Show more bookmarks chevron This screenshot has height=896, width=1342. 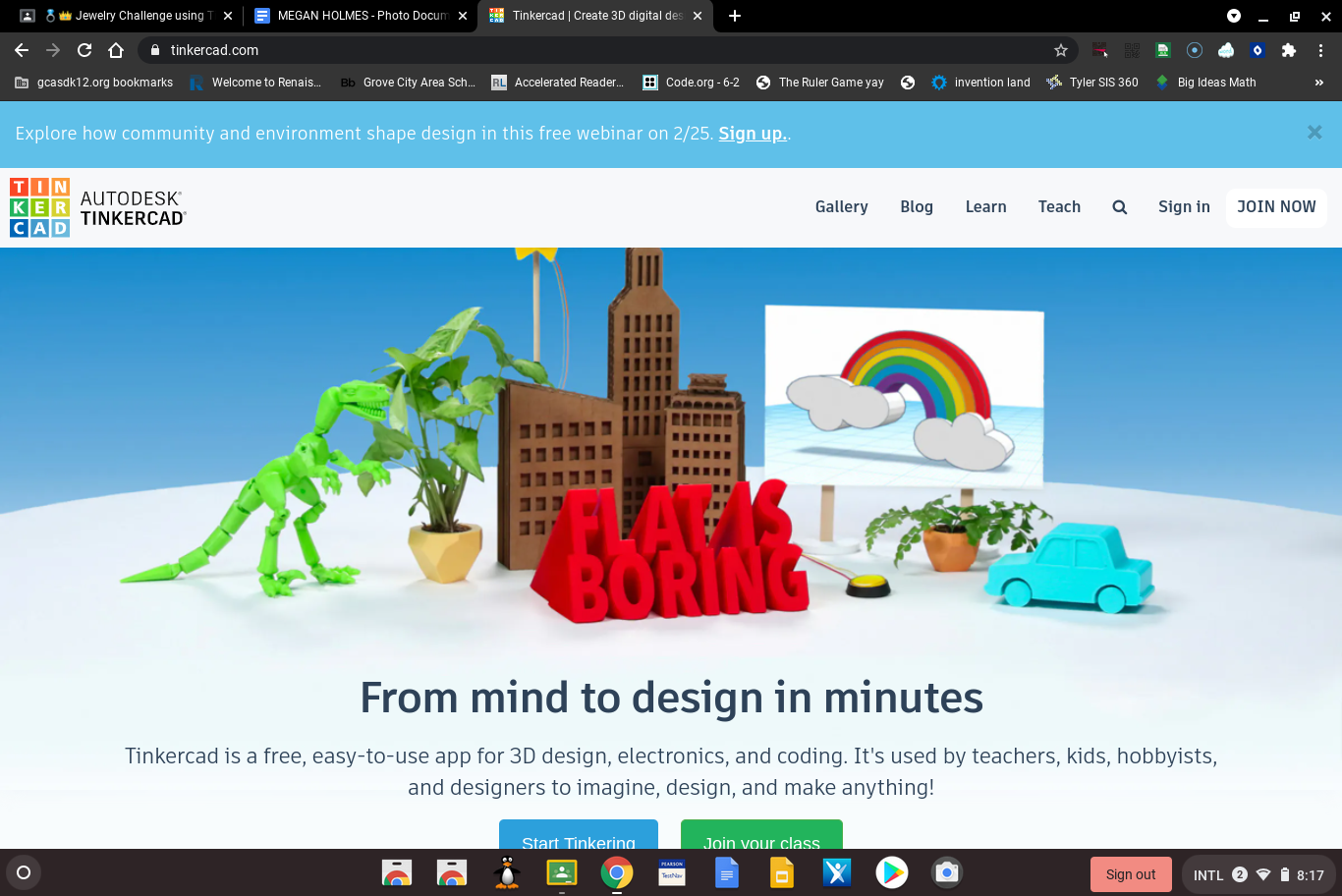click(x=1319, y=83)
